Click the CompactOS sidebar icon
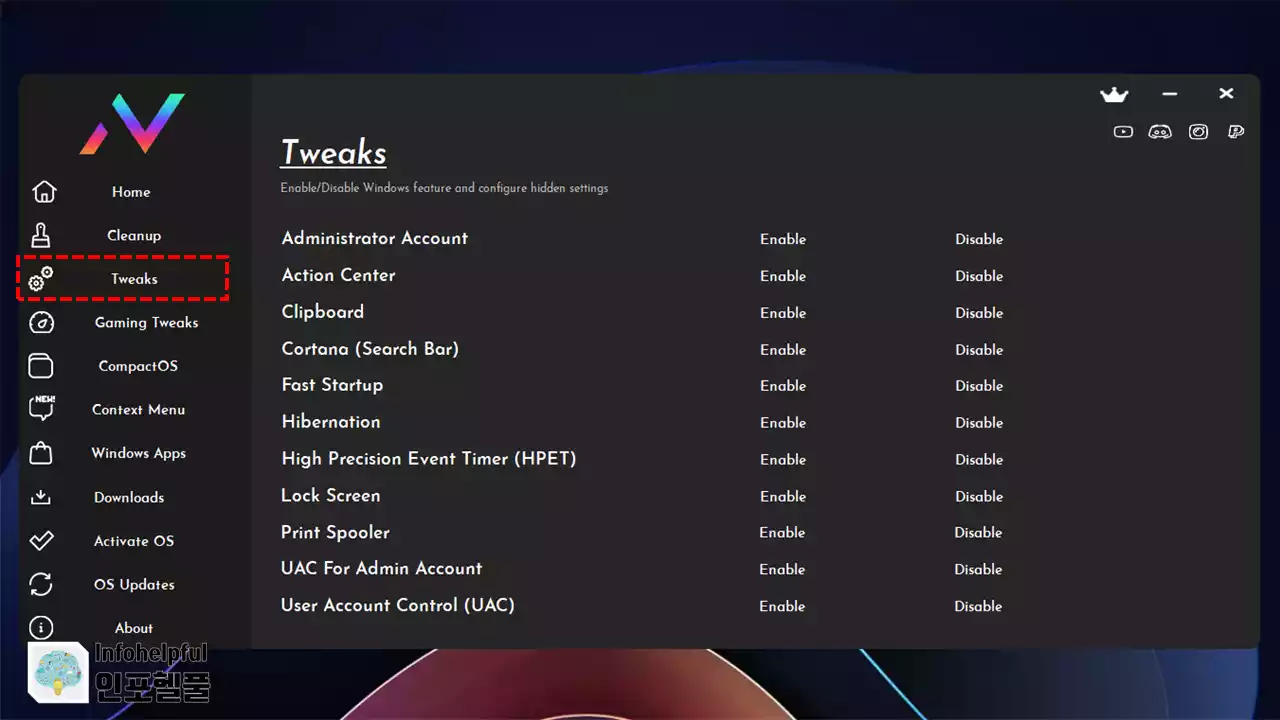The width and height of the screenshot is (1280, 720). pos(41,366)
